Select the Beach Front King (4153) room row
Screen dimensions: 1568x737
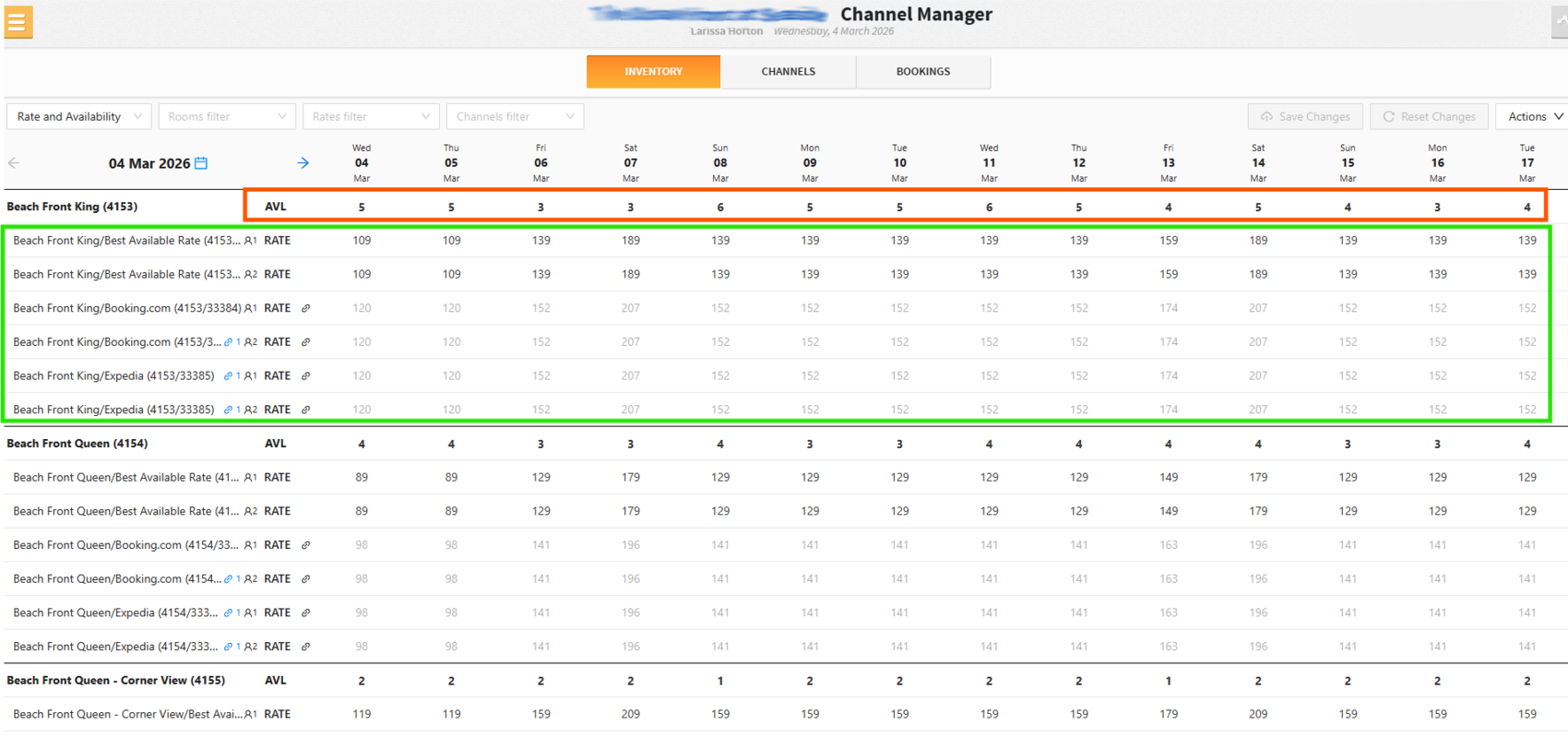[x=72, y=207]
